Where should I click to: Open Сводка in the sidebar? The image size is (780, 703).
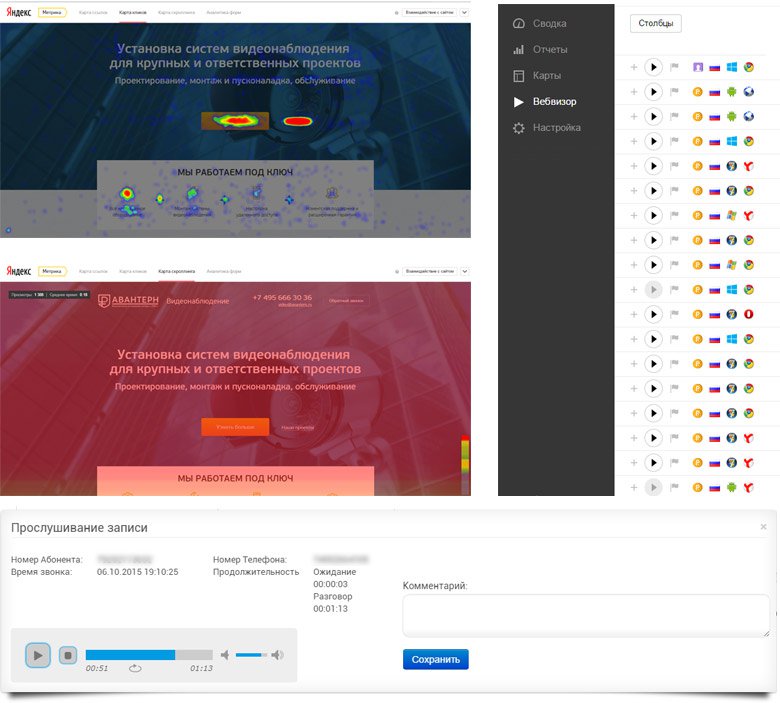[x=549, y=23]
